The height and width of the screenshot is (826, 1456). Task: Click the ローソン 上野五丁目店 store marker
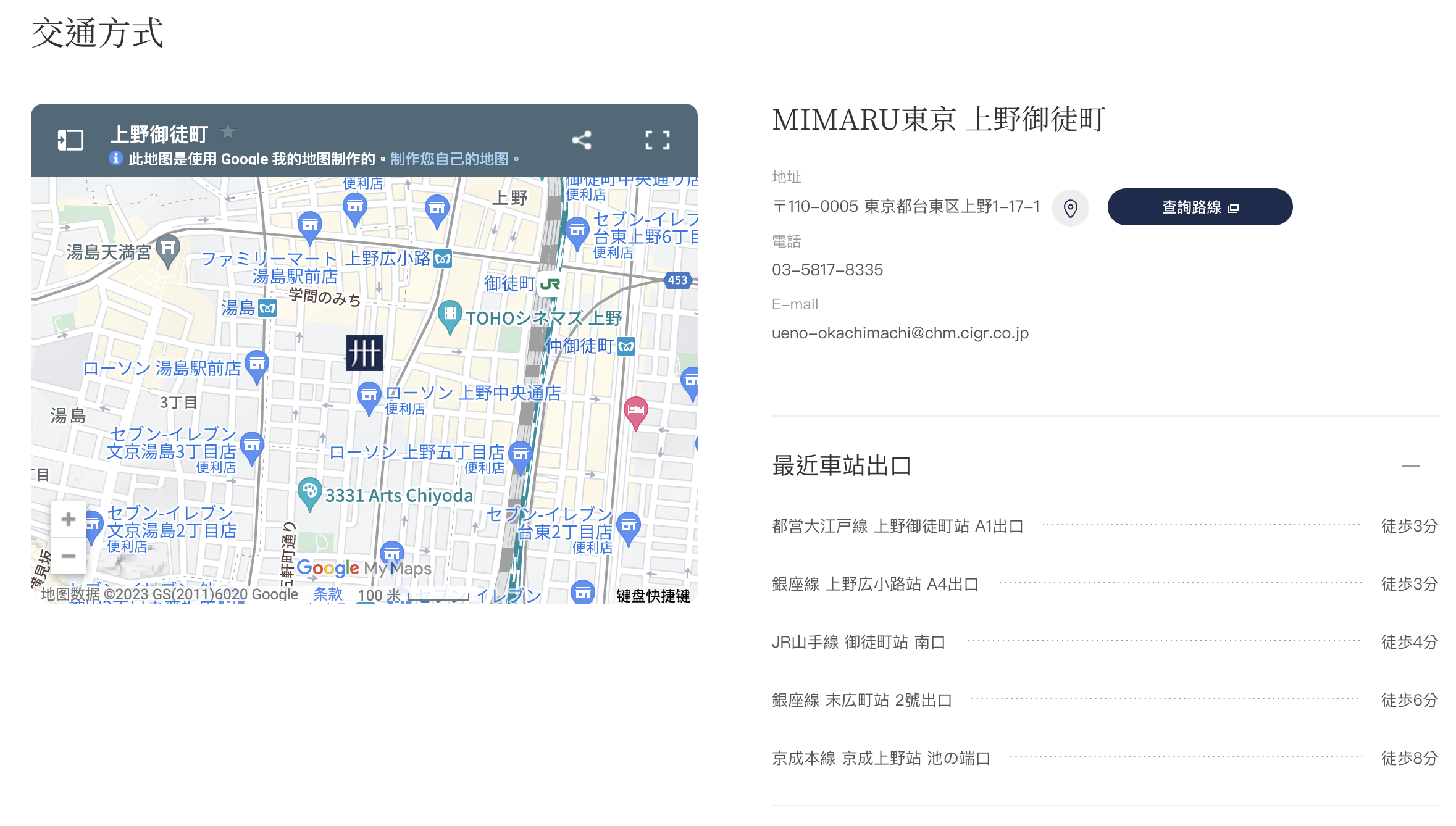click(x=521, y=457)
